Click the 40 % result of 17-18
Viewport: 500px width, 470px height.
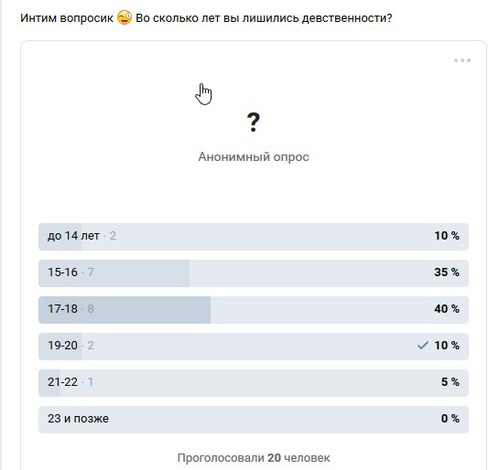click(447, 309)
